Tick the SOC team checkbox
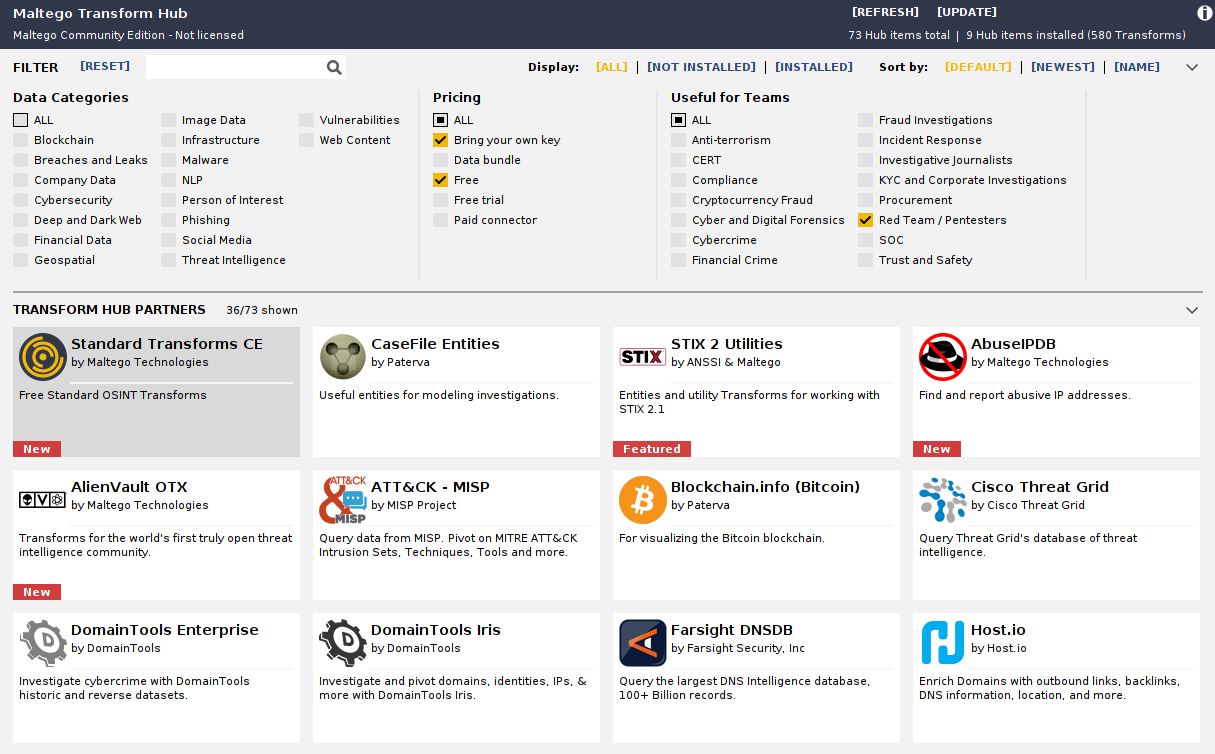Image resolution: width=1215 pixels, height=754 pixels. 866,240
